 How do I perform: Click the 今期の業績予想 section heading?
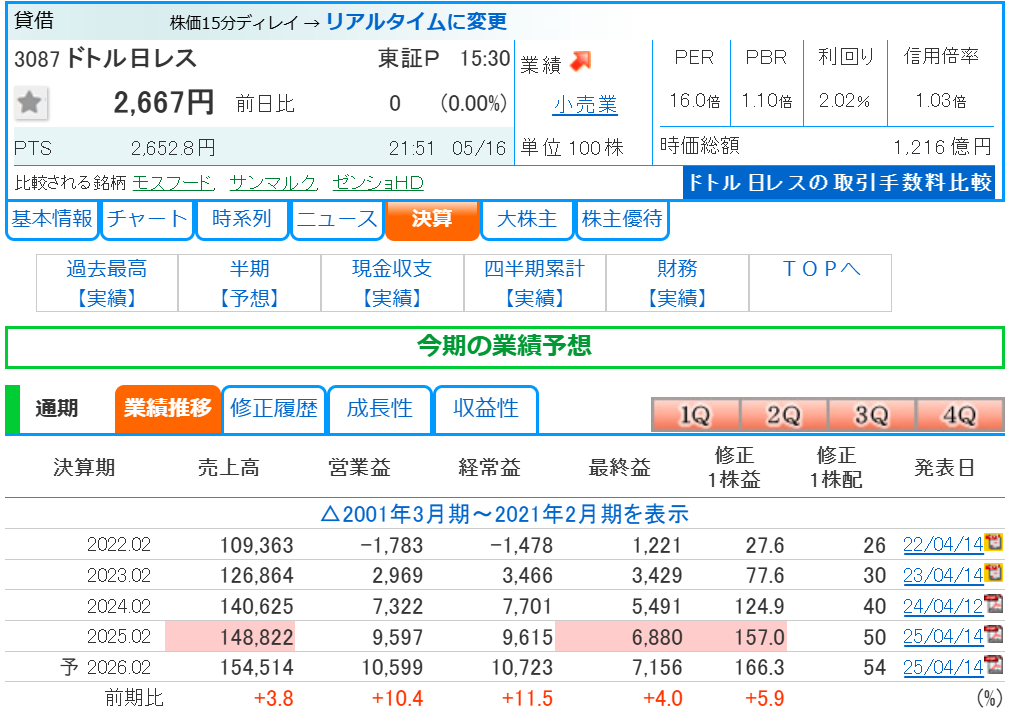click(x=505, y=346)
